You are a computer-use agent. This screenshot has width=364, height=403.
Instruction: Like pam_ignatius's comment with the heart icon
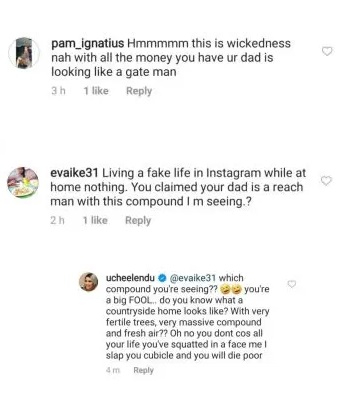[327, 51]
